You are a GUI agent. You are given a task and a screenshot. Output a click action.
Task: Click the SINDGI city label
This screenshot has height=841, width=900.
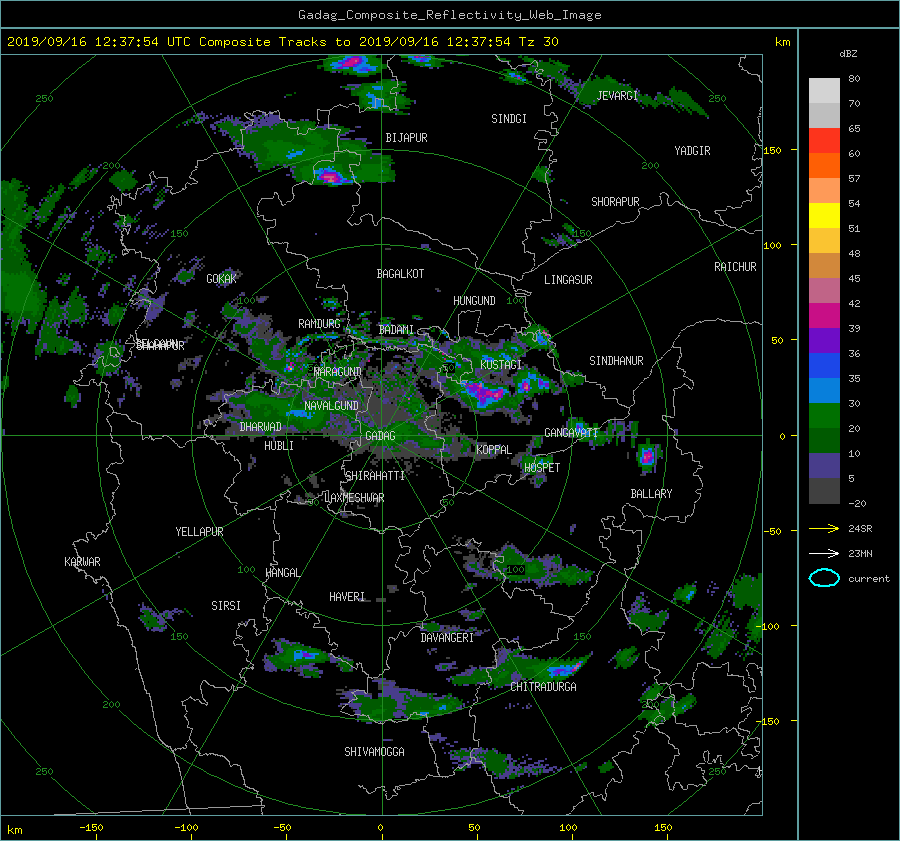[x=509, y=119]
